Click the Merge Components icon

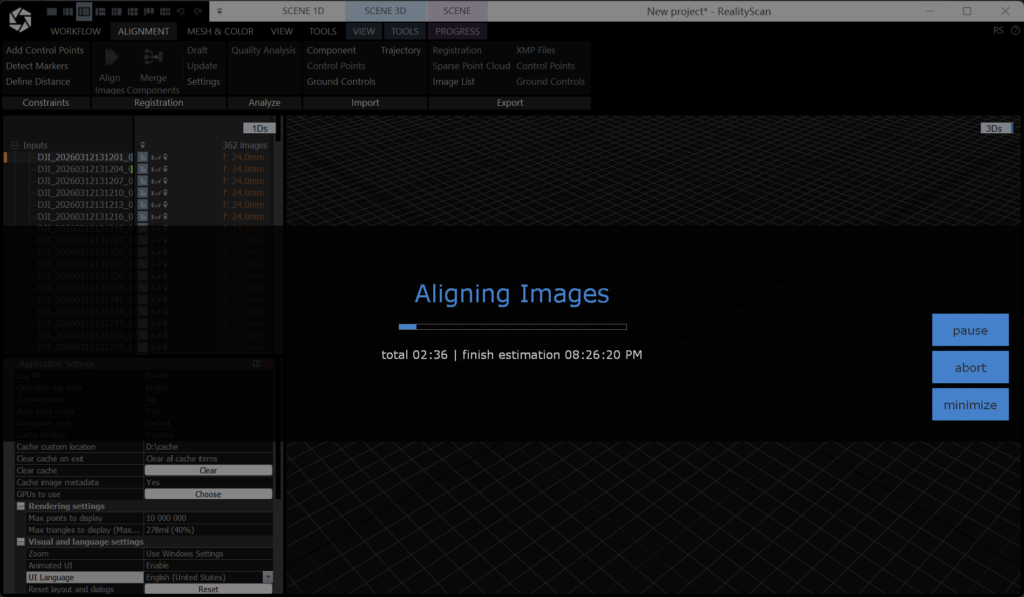(x=153, y=58)
